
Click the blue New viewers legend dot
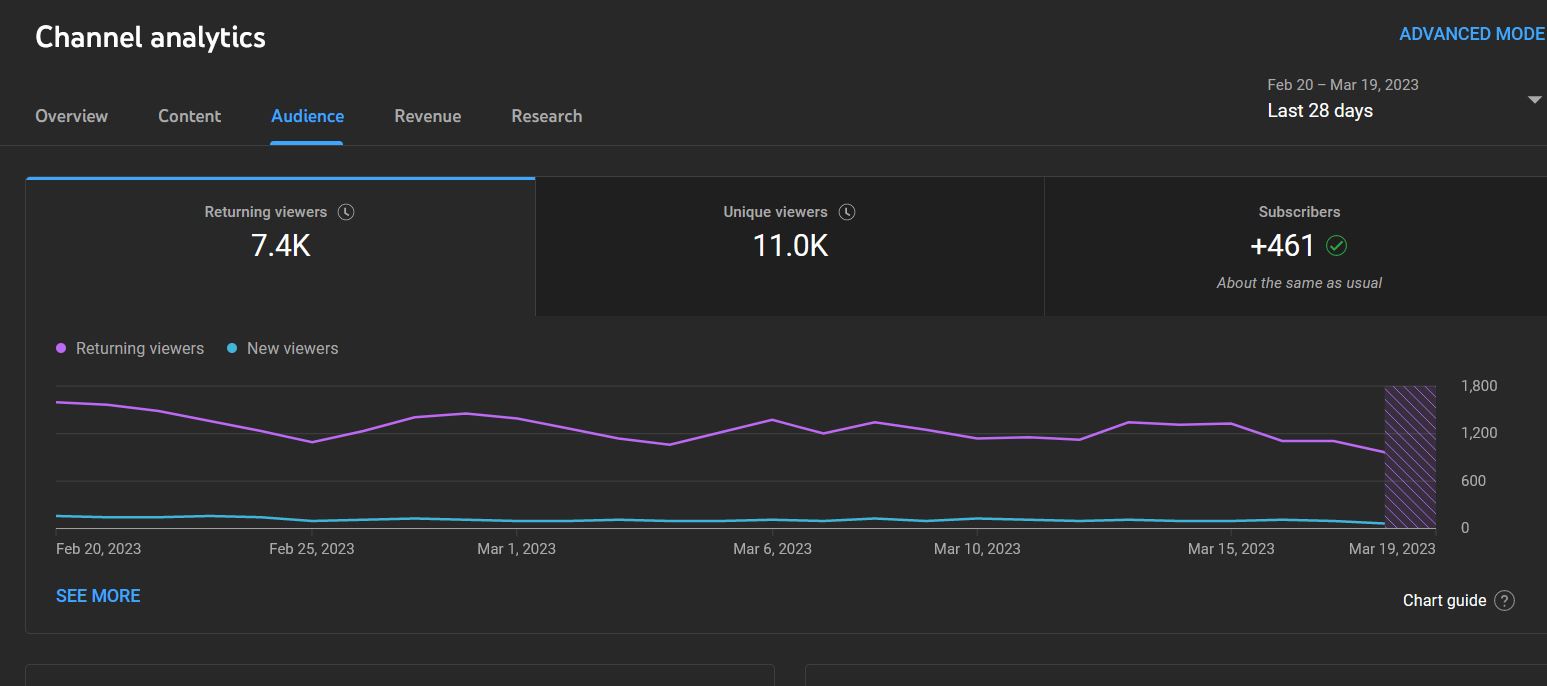pos(232,349)
